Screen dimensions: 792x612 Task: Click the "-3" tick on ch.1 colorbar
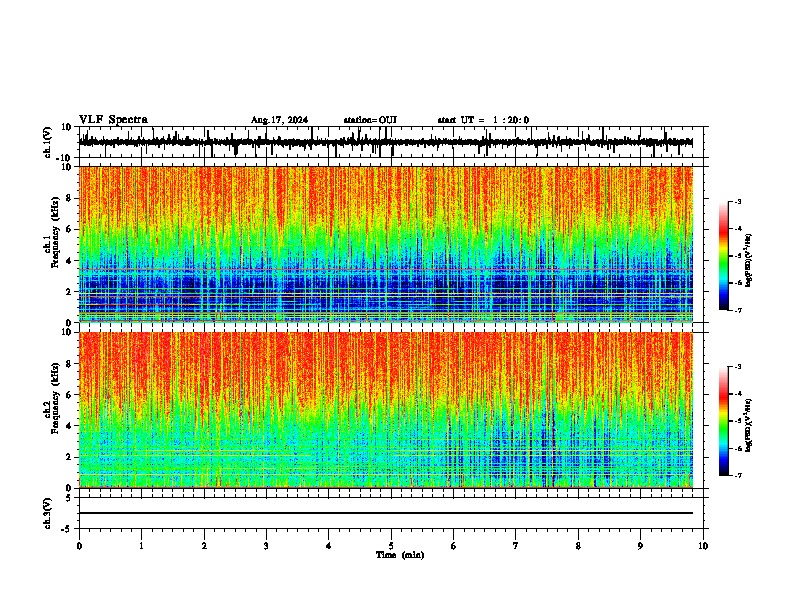click(x=737, y=201)
